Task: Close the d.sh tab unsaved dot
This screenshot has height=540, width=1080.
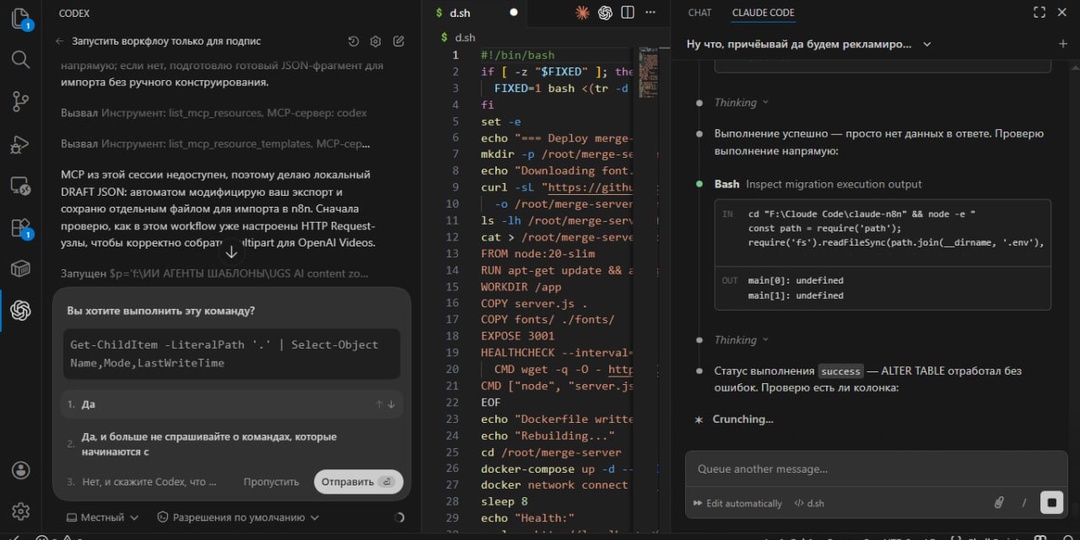Action: 513,12
